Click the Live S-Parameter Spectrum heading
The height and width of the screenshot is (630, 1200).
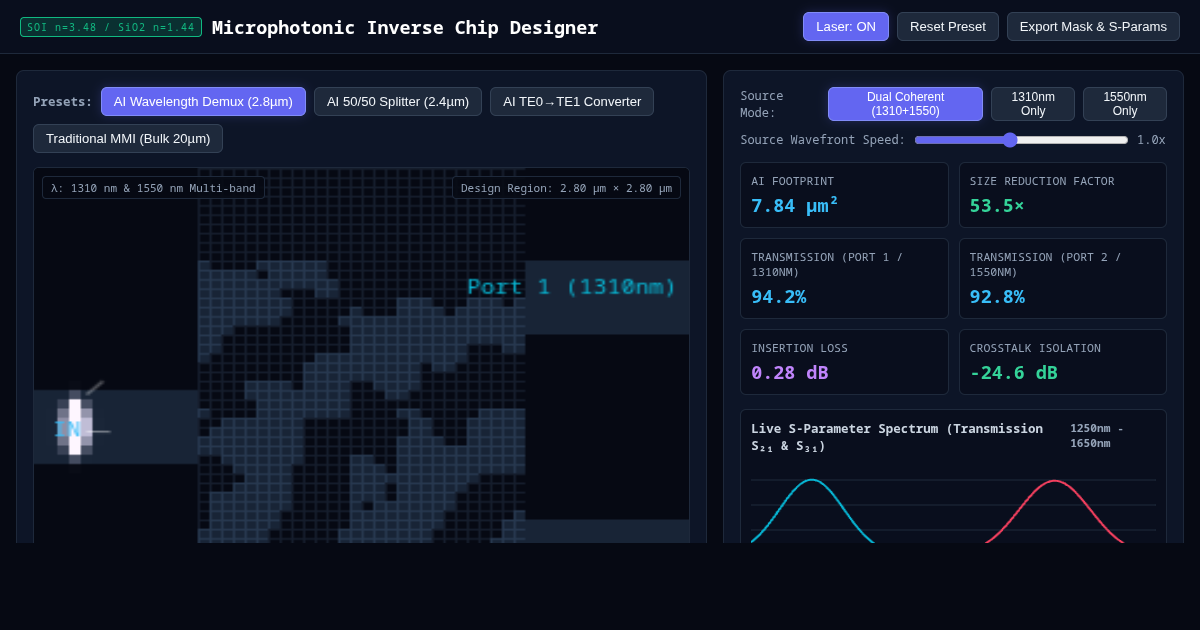[x=897, y=437]
